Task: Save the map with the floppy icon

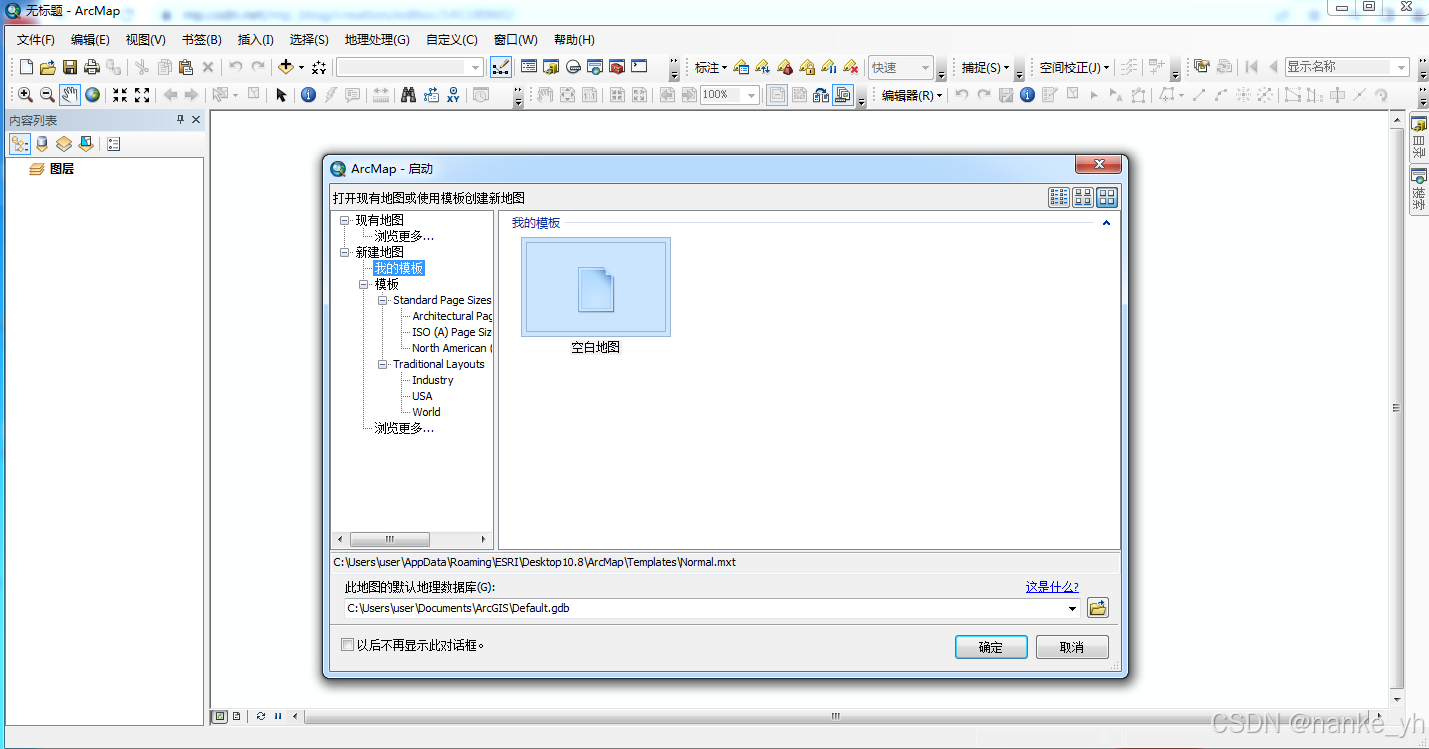Action: (70, 67)
